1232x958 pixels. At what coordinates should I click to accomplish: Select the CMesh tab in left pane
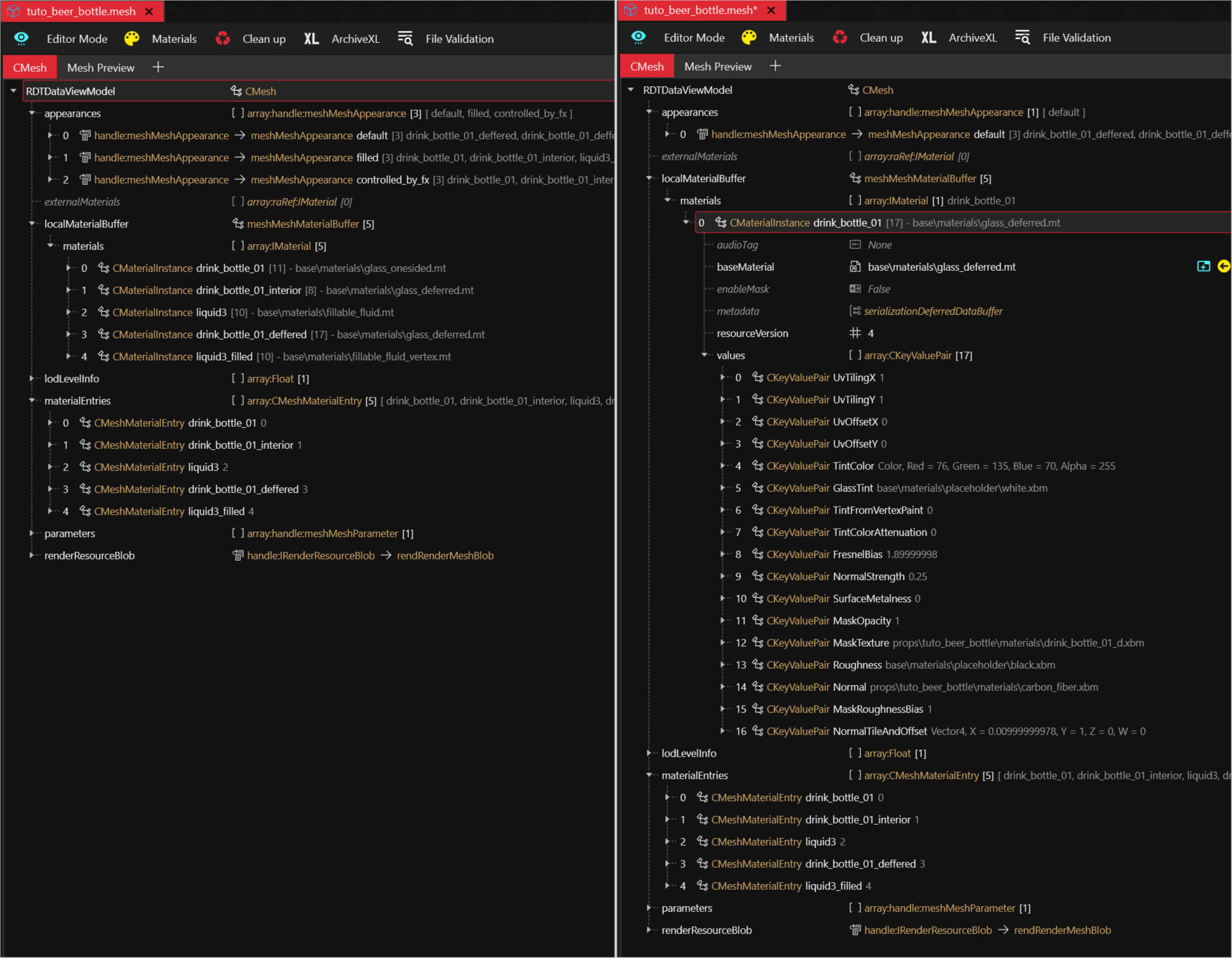point(29,68)
